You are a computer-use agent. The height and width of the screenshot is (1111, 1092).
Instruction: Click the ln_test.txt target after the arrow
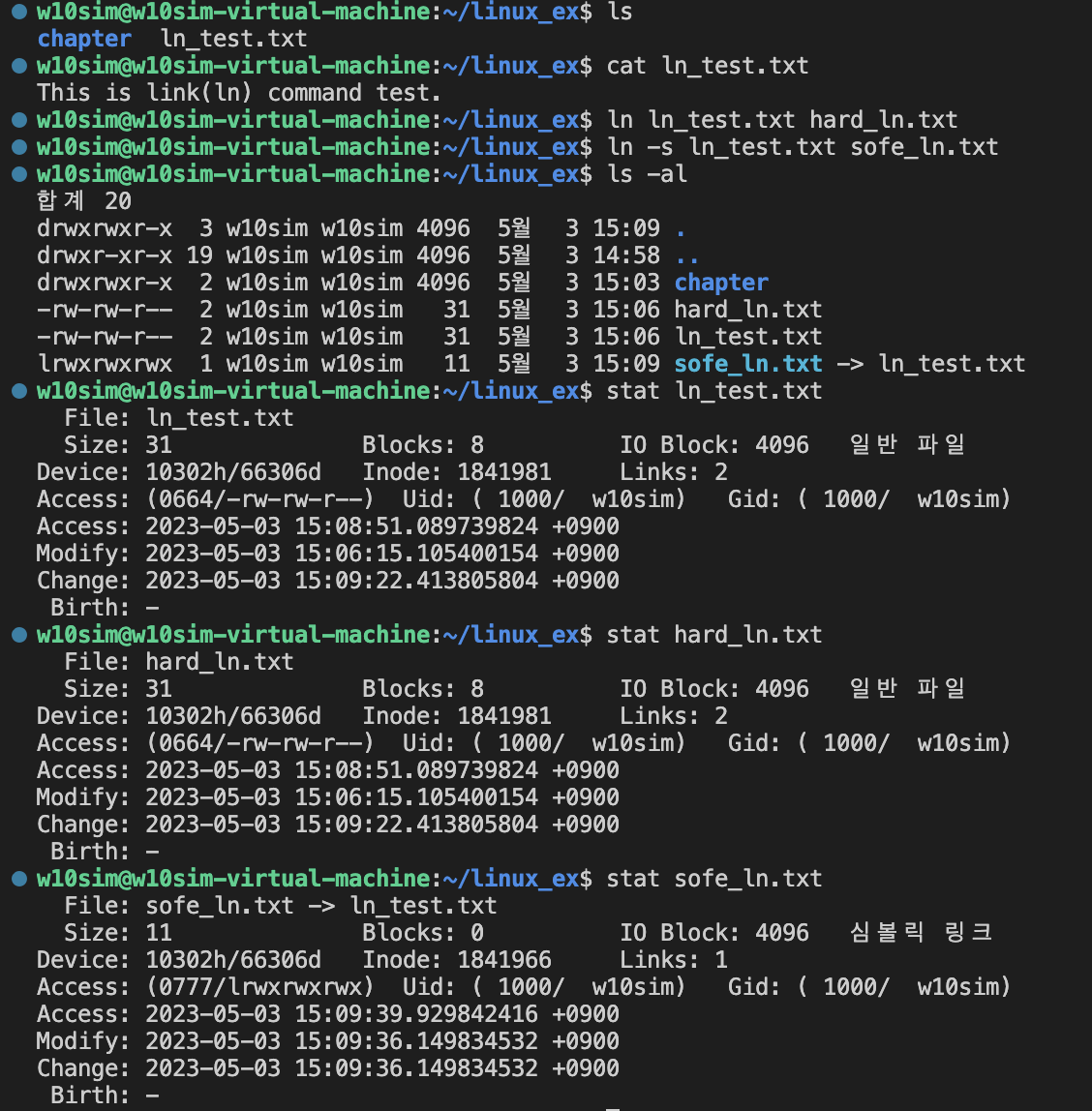[952, 364]
